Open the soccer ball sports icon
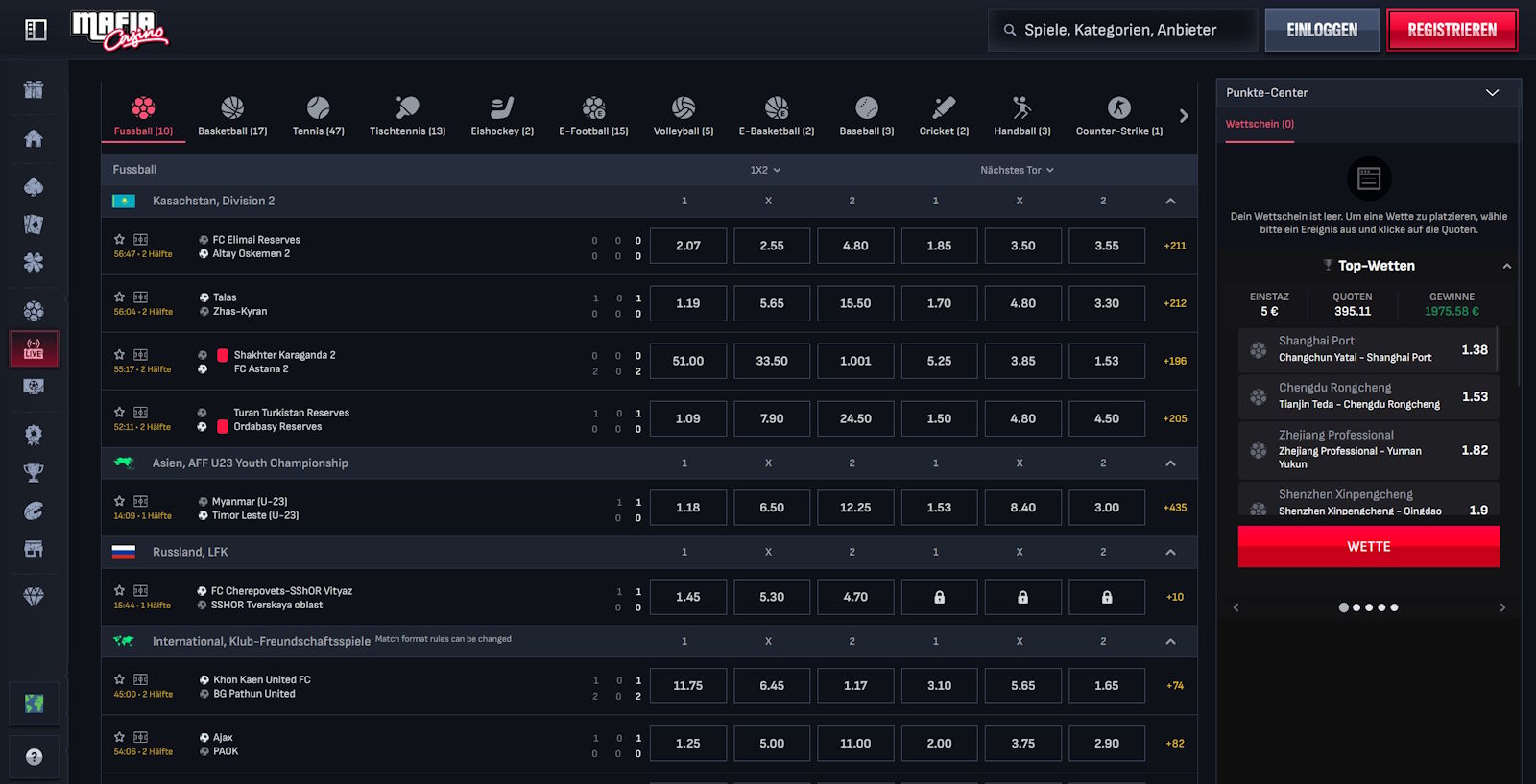 tap(34, 311)
